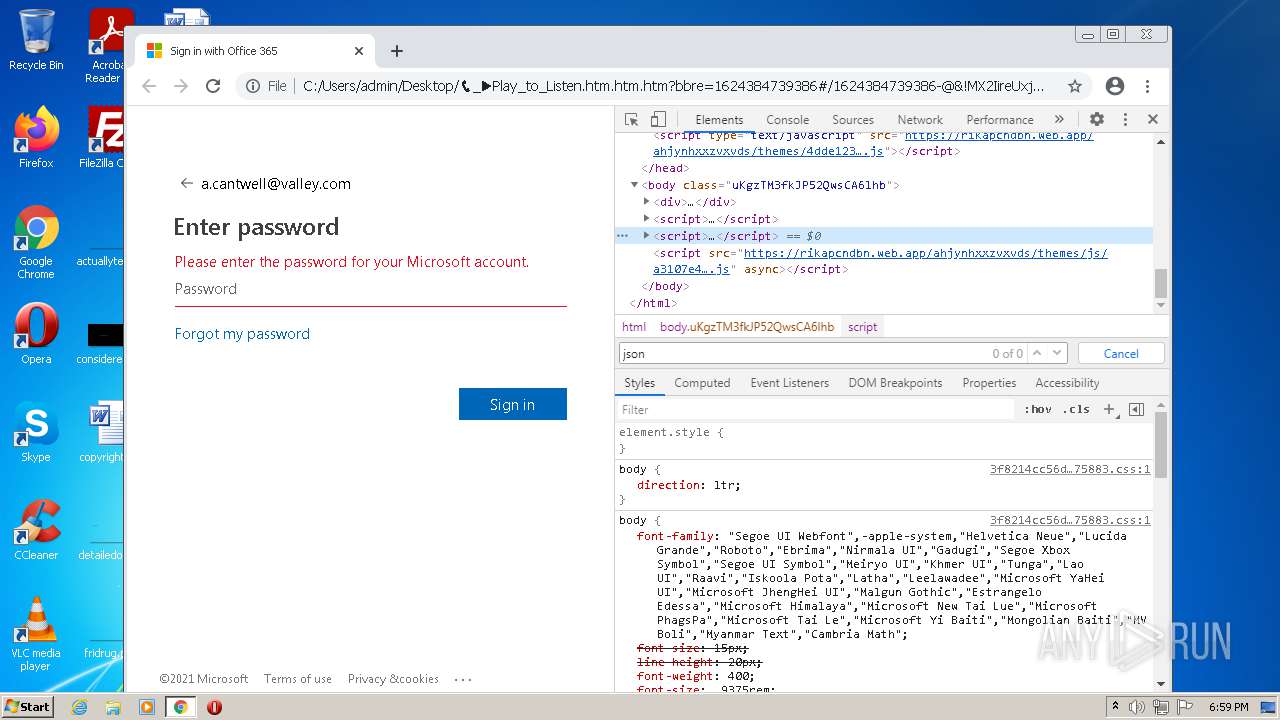
Task: Open the Chrome three-dot menu
Action: click(x=1147, y=86)
